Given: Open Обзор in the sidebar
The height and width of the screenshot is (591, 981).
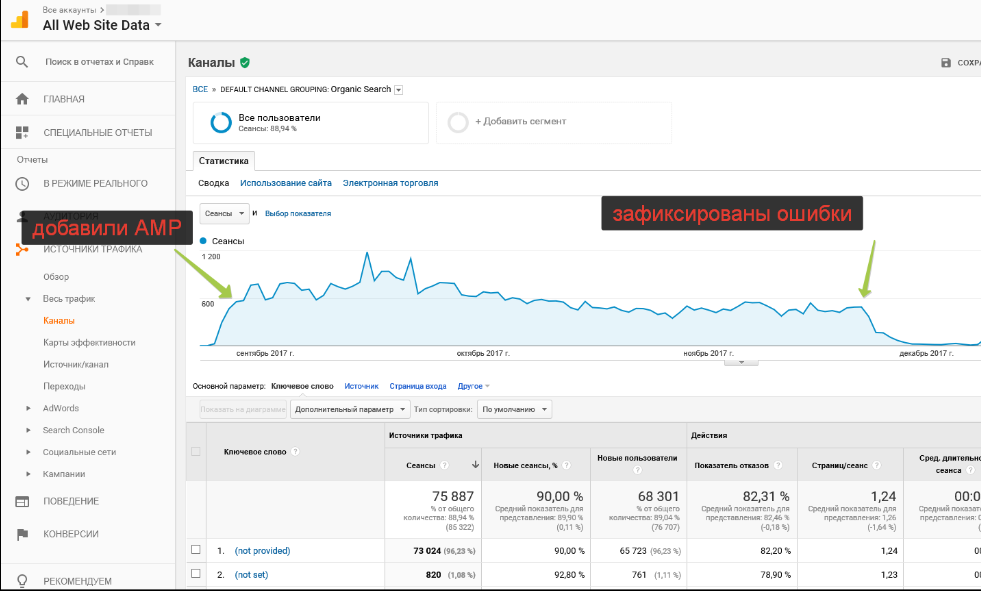Looking at the screenshot, I should point(56,277).
